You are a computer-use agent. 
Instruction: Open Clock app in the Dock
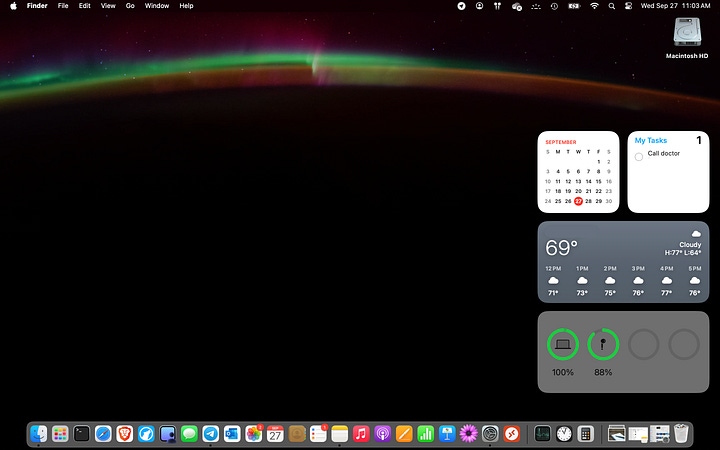coord(564,433)
